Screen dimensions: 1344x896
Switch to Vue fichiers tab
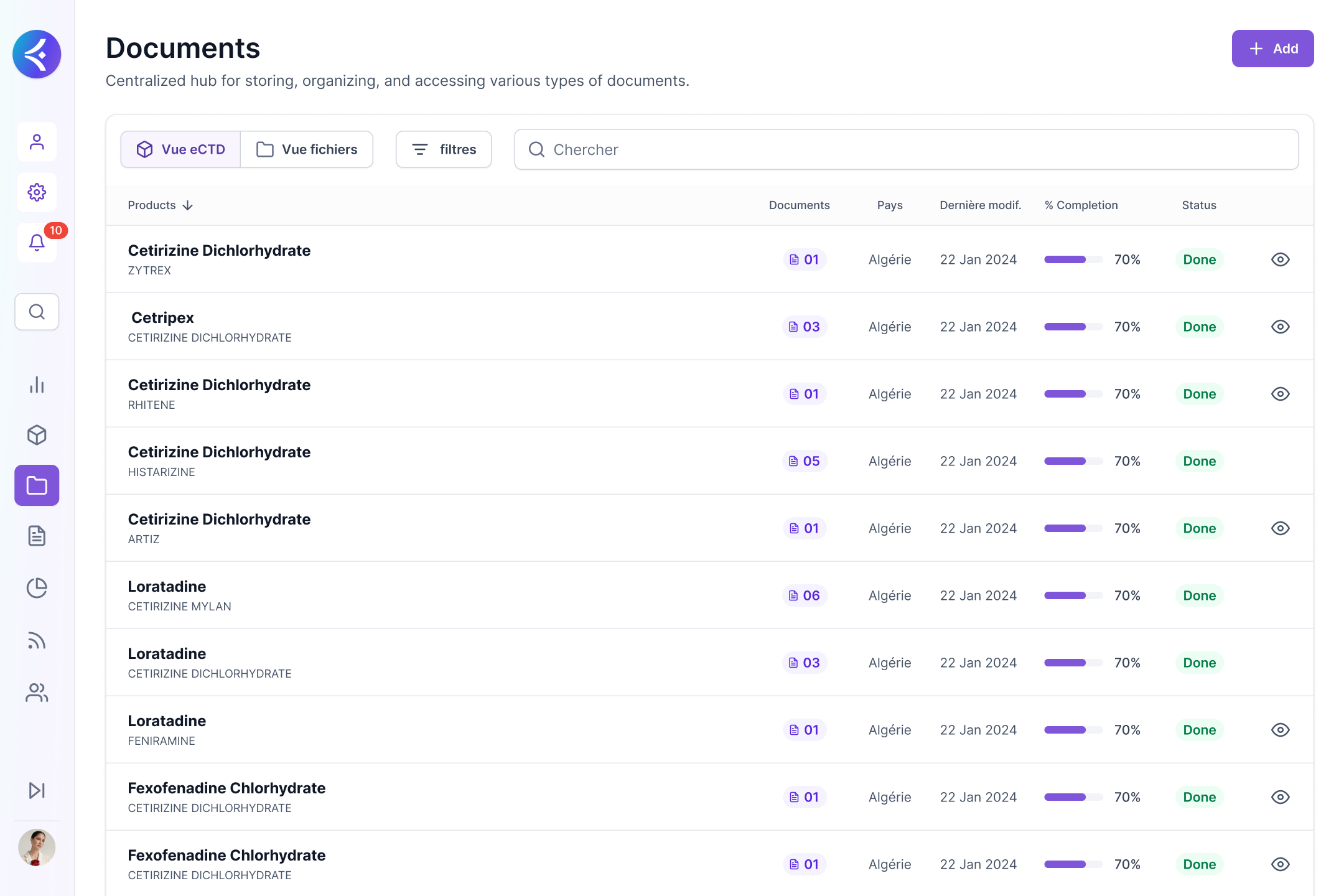click(307, 149)
